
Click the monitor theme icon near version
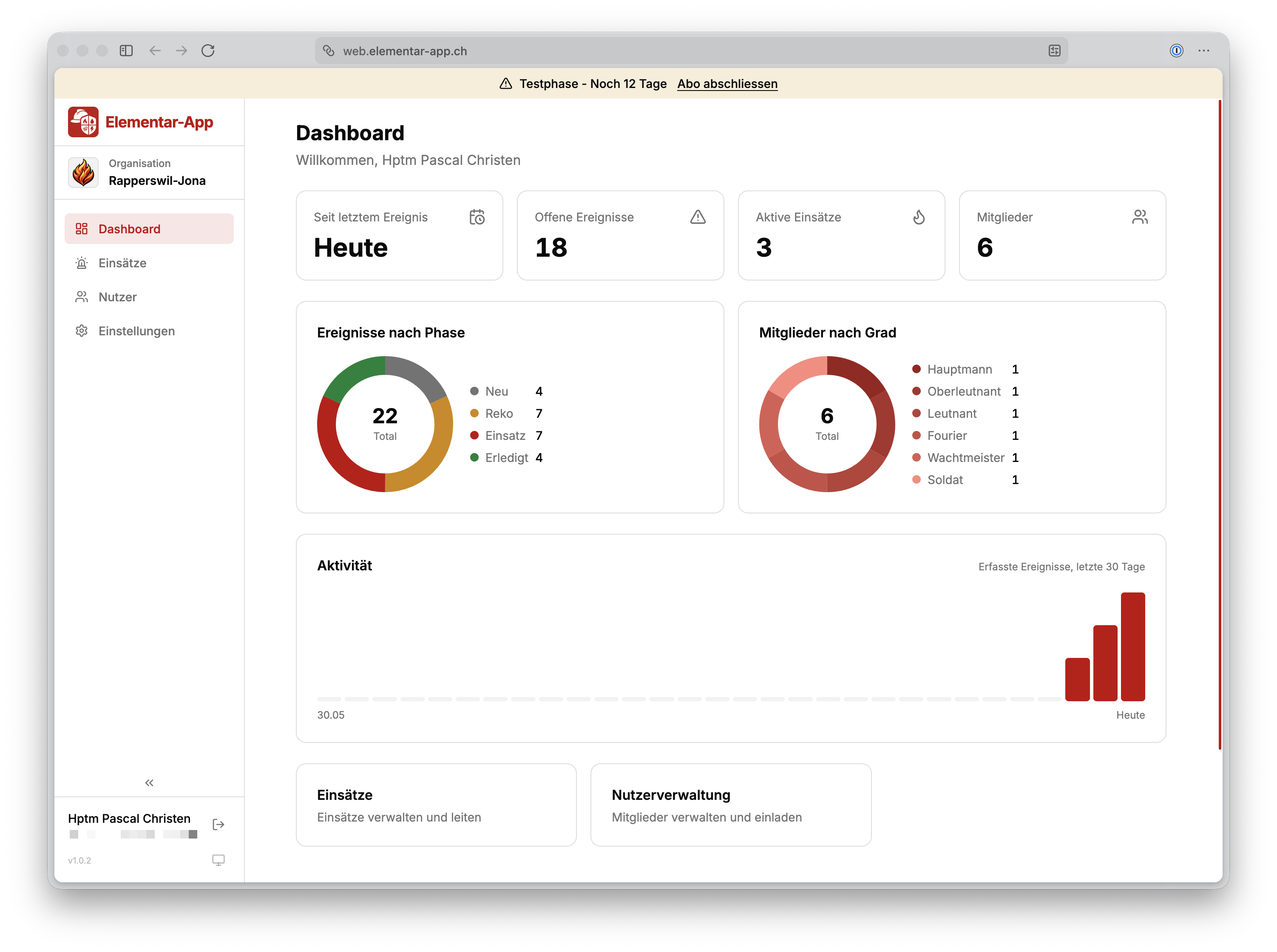click(x=219, y=860)
